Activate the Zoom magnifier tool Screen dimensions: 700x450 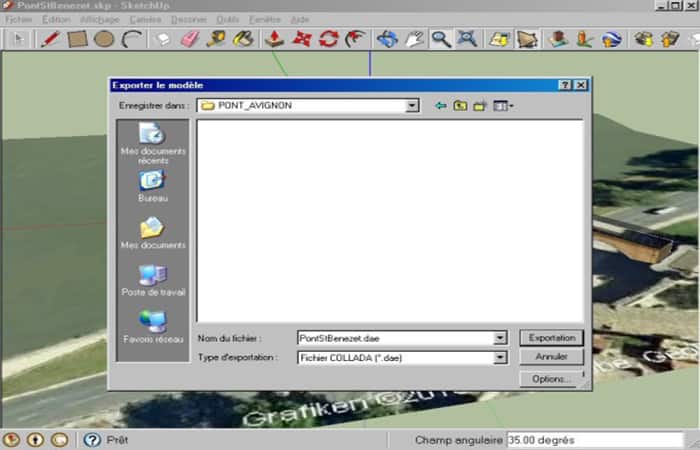[441, 39]
